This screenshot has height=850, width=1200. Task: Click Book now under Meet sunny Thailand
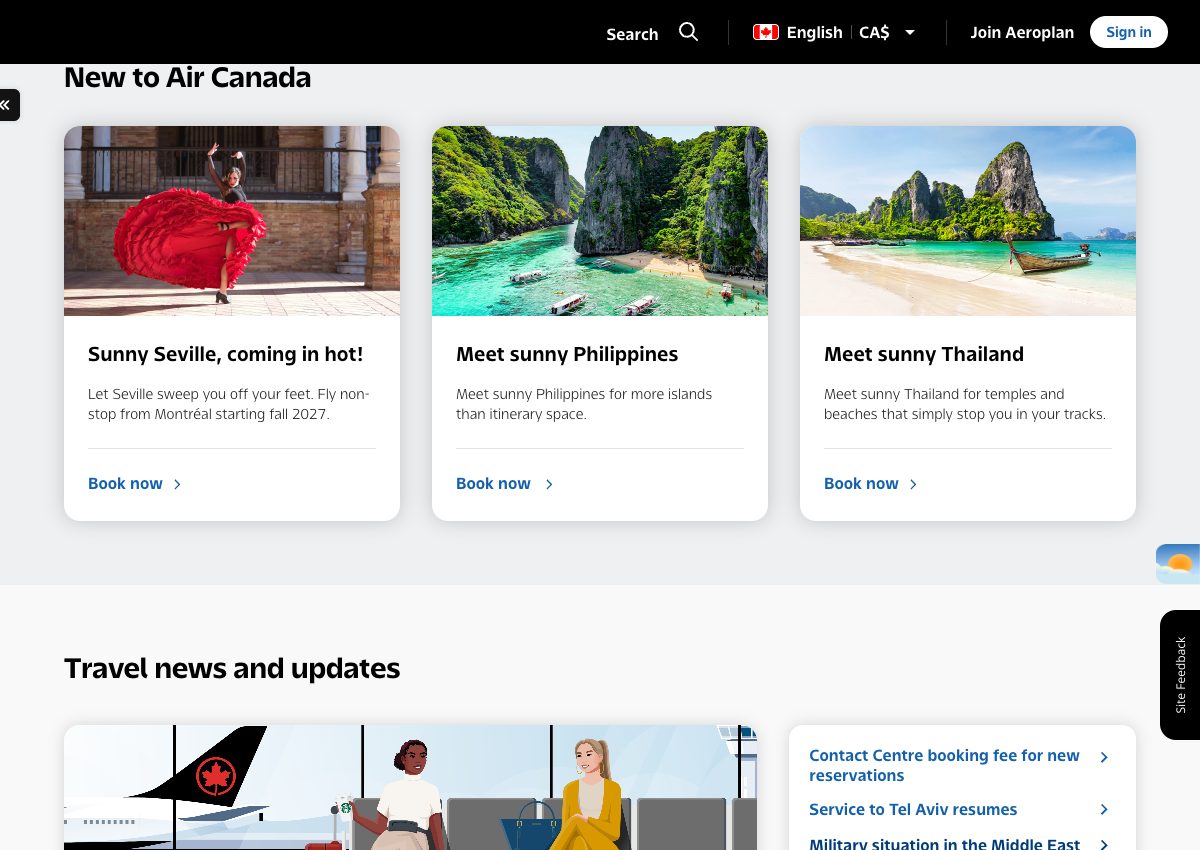click(x=861, y=483)
